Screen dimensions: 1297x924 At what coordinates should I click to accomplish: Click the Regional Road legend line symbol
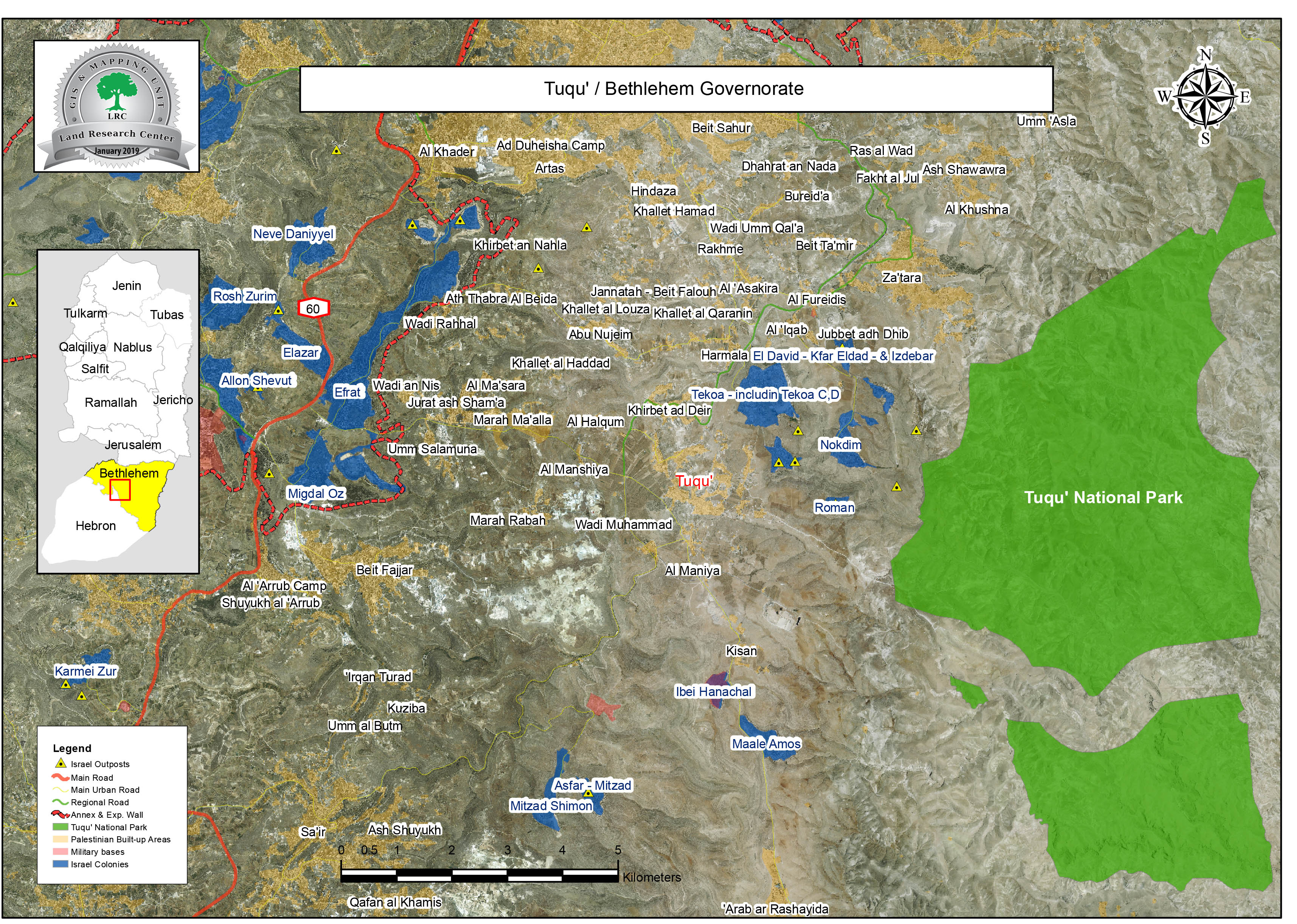pos(60,802)
